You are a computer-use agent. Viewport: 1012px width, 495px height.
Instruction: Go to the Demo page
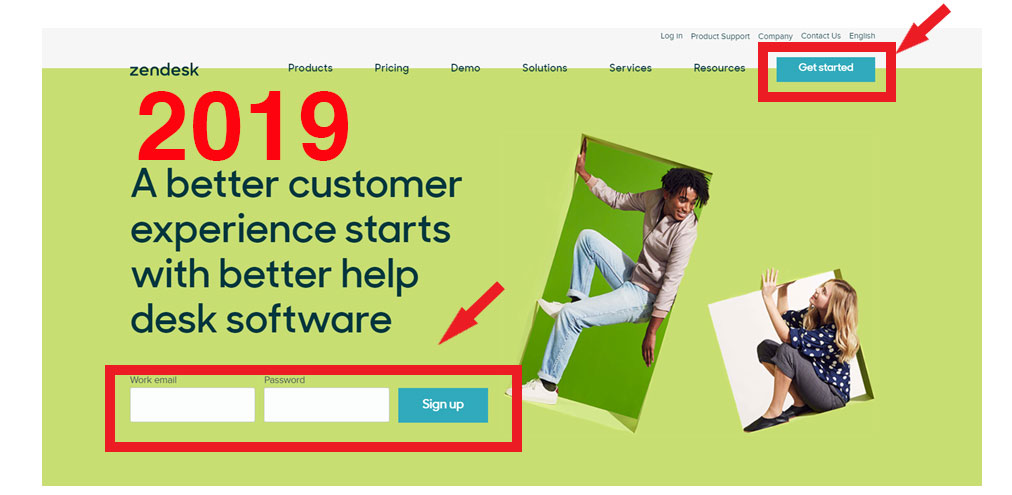(x=465, y=68)
